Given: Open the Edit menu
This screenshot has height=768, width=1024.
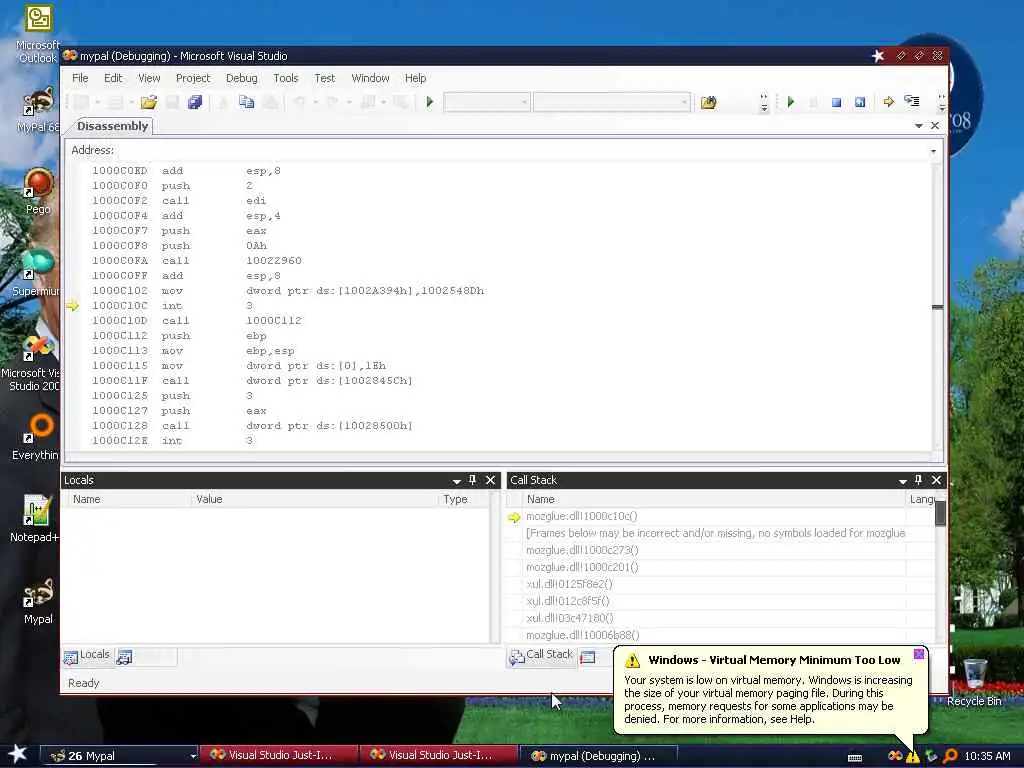Looking at the screenshot, I should (x=113, y=78).
